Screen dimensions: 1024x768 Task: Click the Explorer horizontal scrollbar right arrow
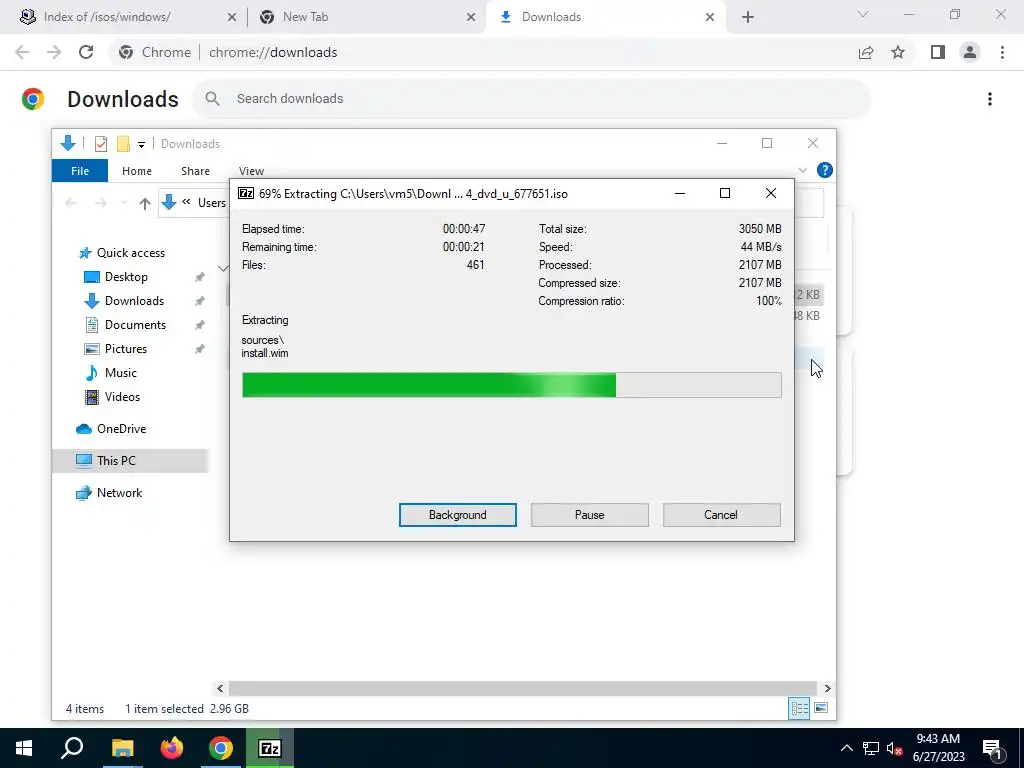[827, 688]
